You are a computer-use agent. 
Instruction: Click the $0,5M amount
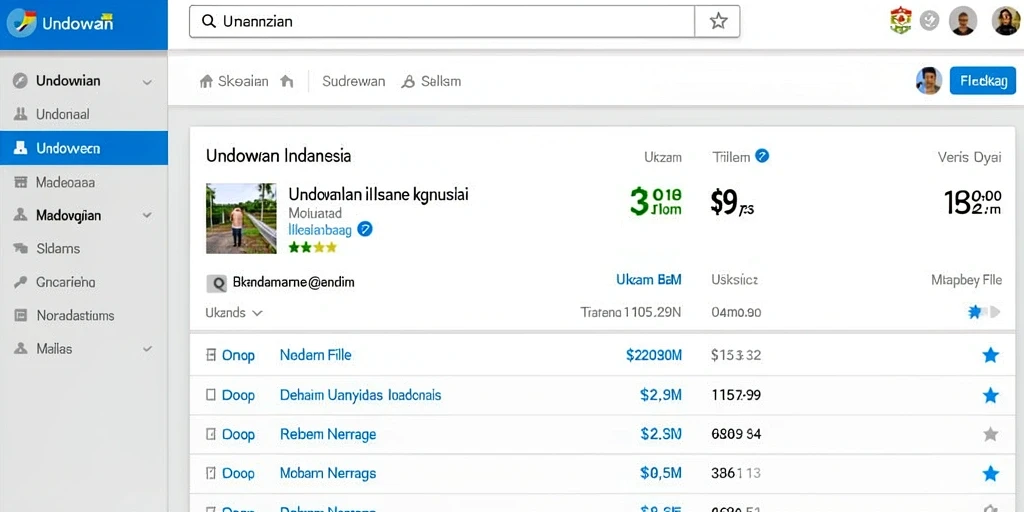[661, 473]
